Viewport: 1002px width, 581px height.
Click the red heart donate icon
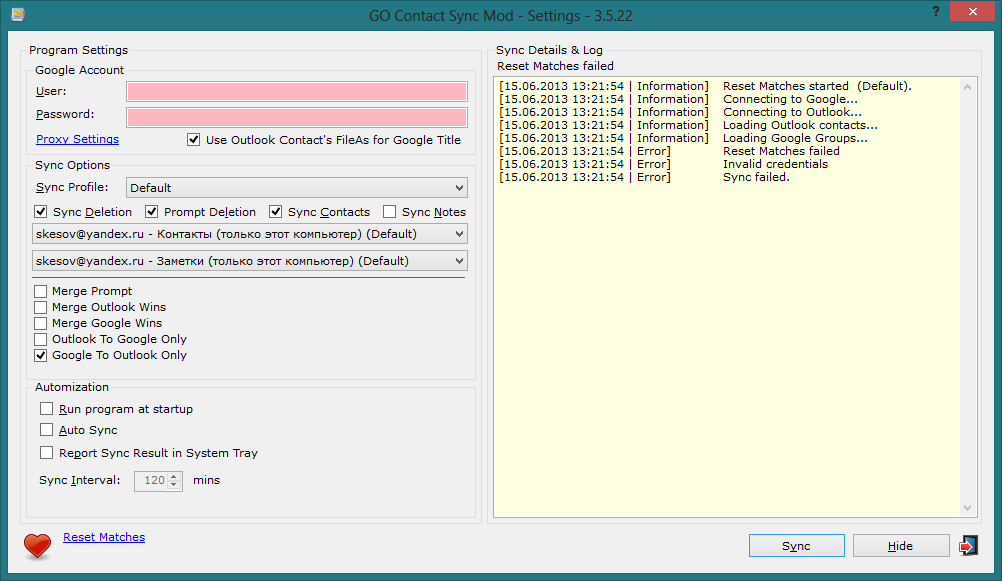coord(37,546)
